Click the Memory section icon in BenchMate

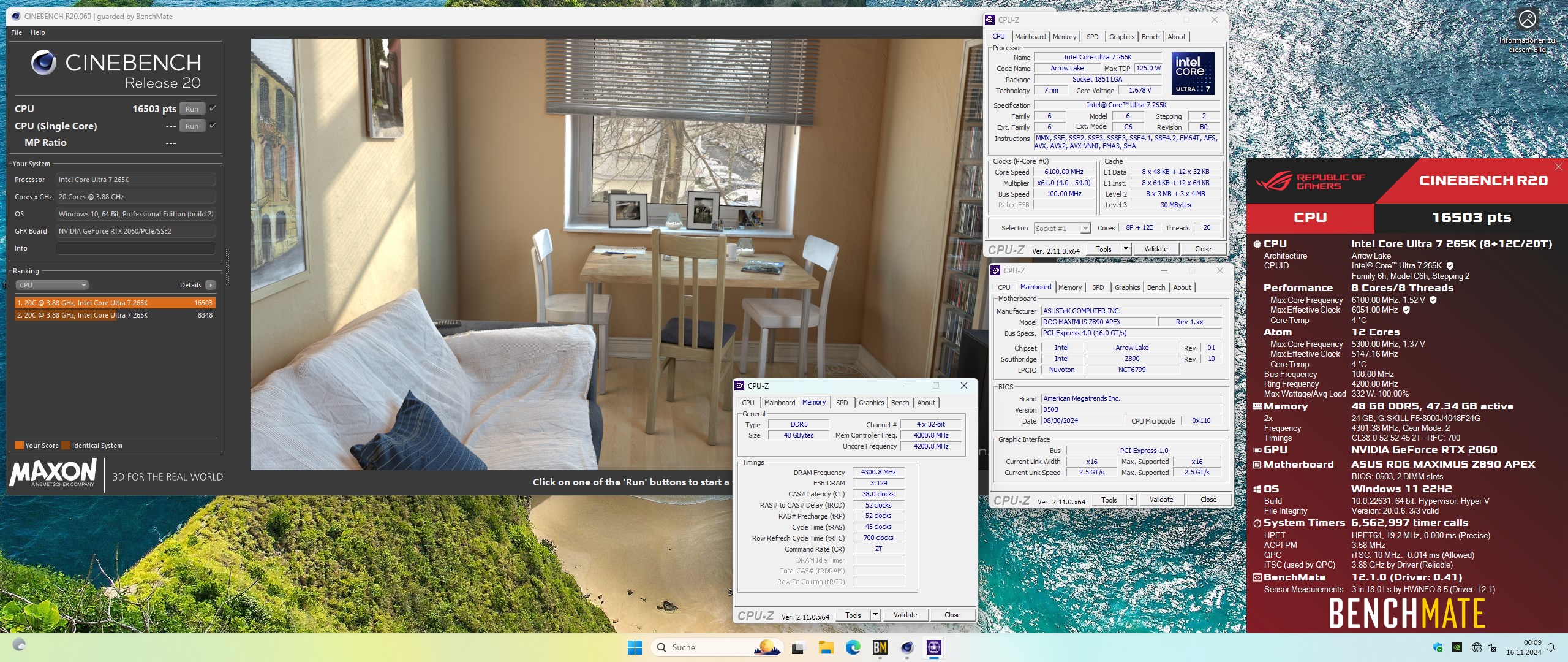coord(1257,406)
